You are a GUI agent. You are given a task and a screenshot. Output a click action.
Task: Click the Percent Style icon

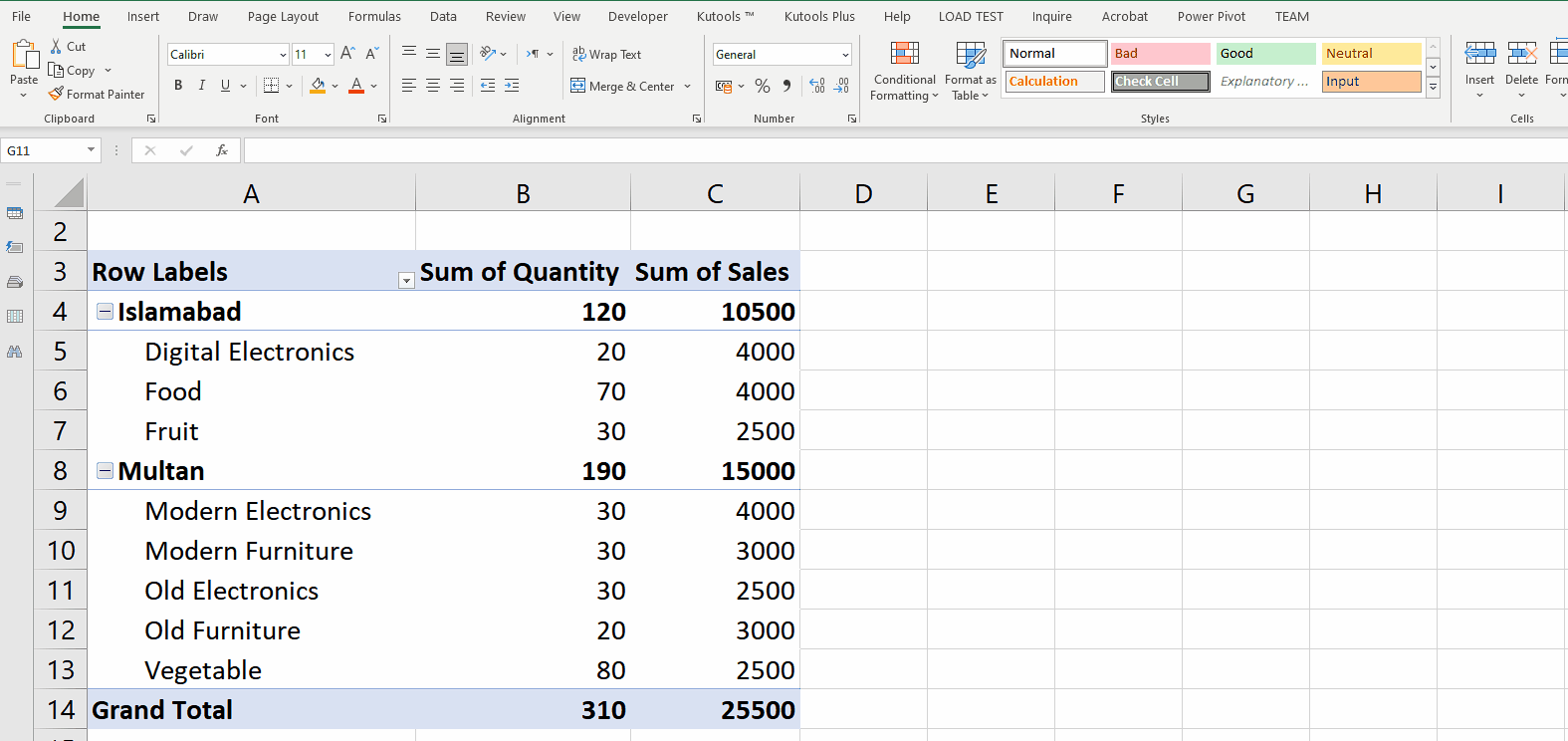point(763,87)
